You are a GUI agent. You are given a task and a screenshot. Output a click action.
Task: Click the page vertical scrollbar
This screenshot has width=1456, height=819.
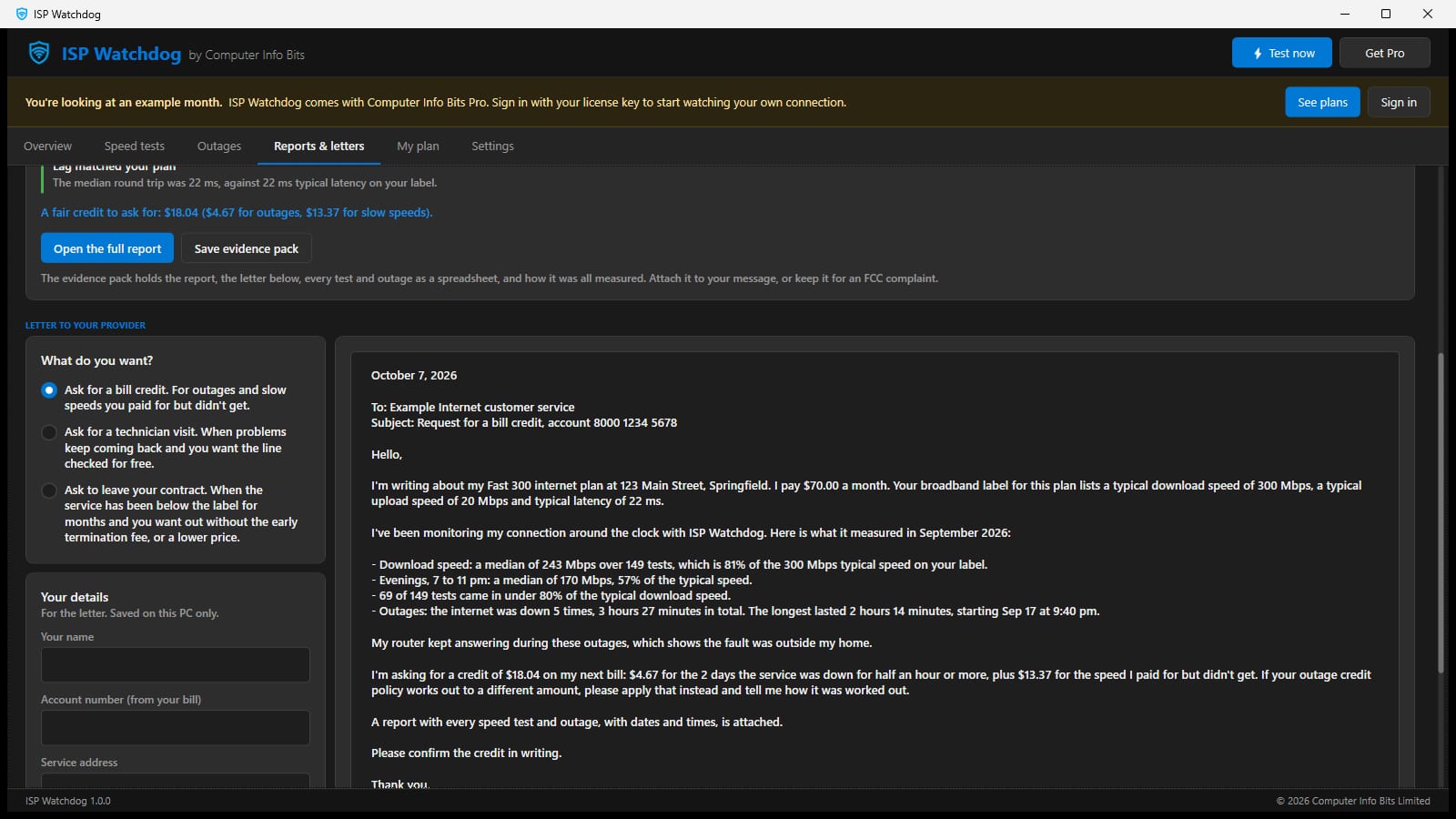pyautogui.click(x=1441, y=513)
